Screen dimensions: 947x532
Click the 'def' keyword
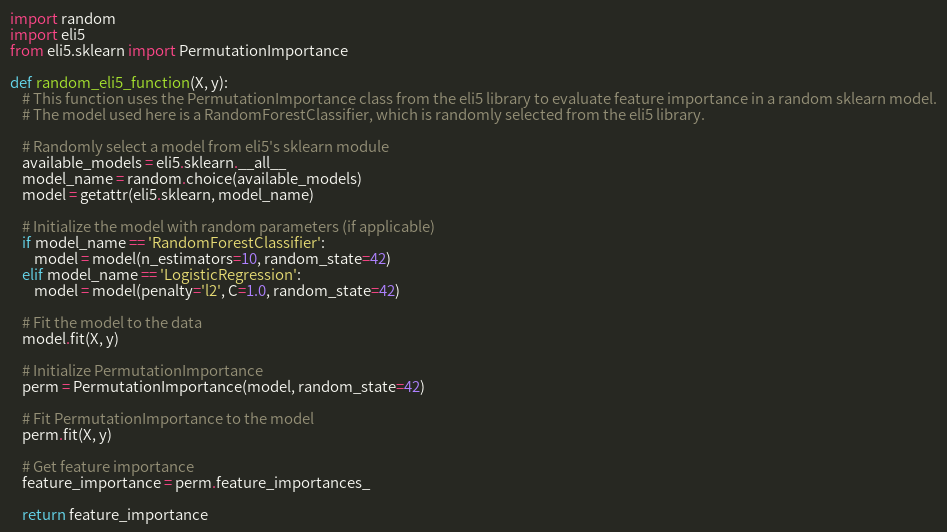21,83
